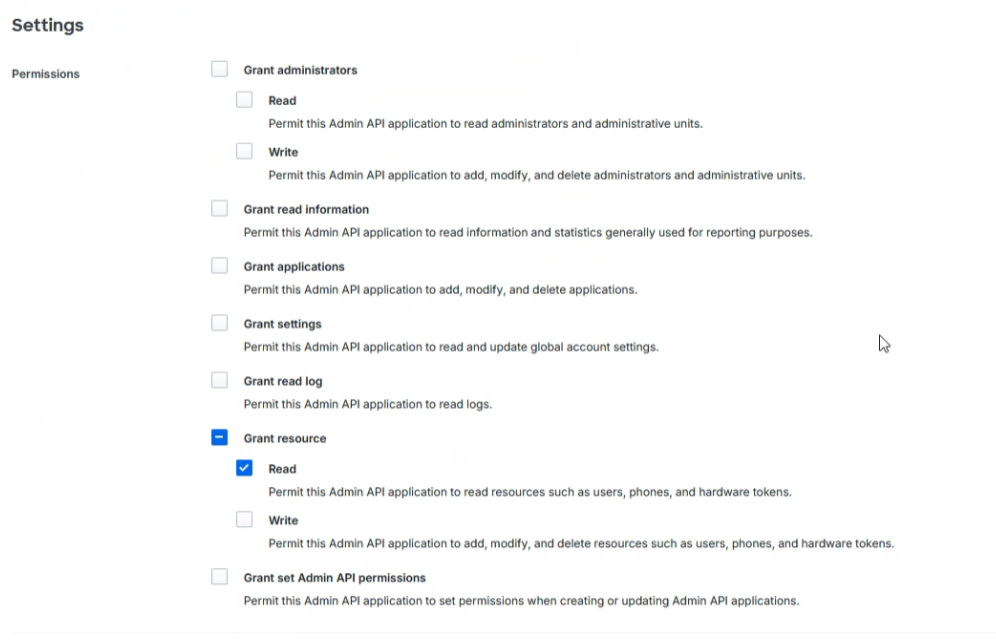Tick the Grant settings checkbox
The image size is (996, 642).
click(x=220, y=323)
